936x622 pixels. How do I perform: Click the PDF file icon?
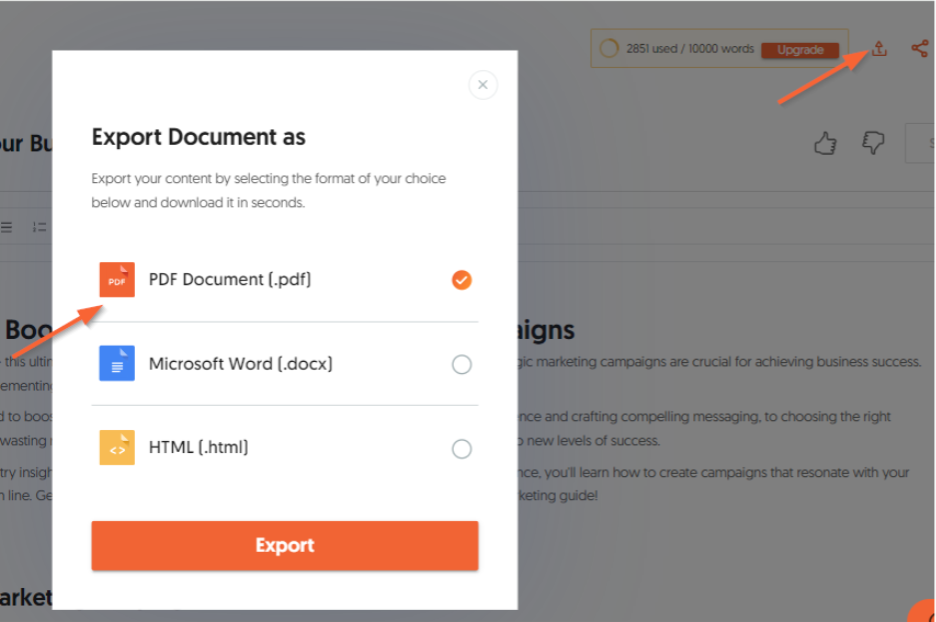click(x=116, y=279)
